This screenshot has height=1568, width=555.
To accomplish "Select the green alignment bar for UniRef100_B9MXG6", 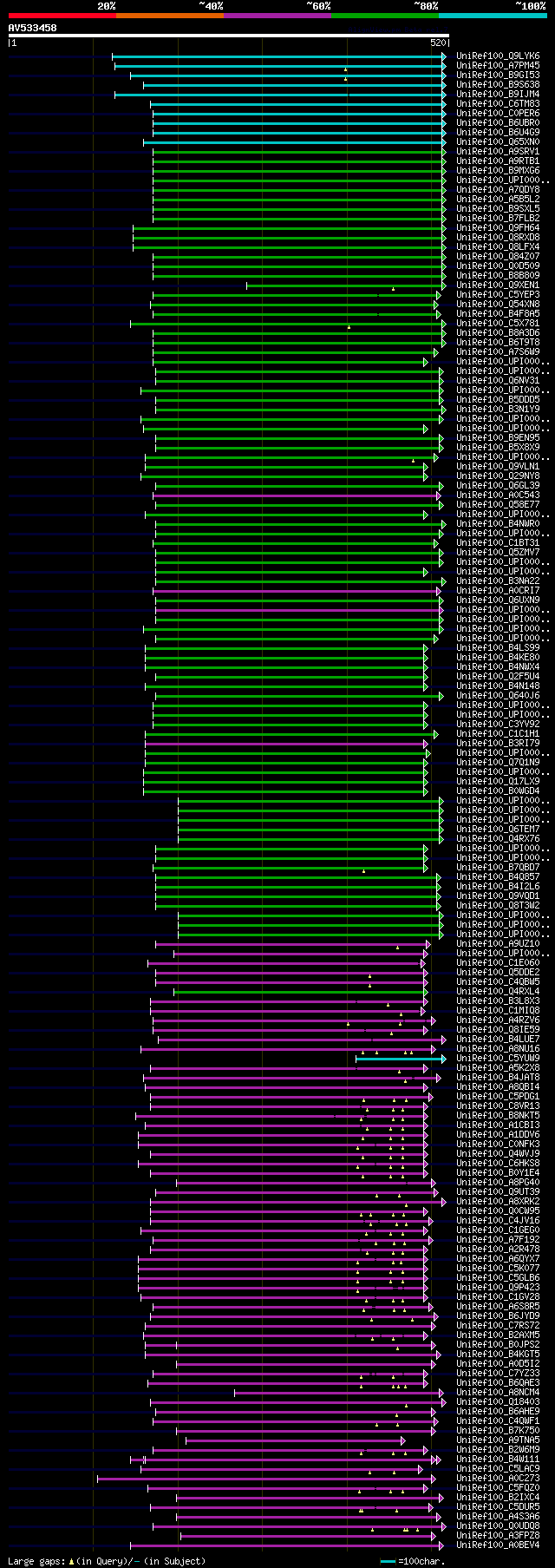I will click(x=299, y=171).
